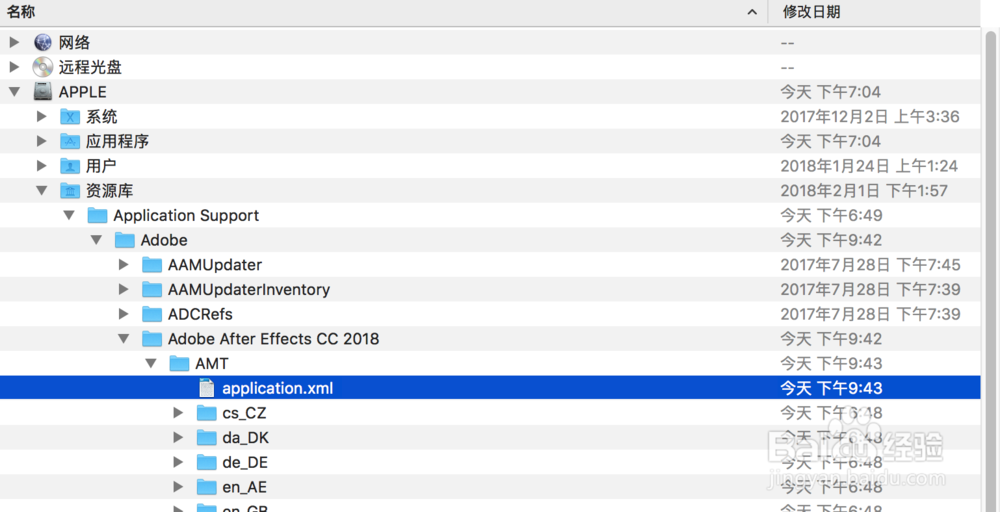Select the AAMUpdaterInventory folder name
This screenshot has height=512, width=1000.
coord(249,289)
